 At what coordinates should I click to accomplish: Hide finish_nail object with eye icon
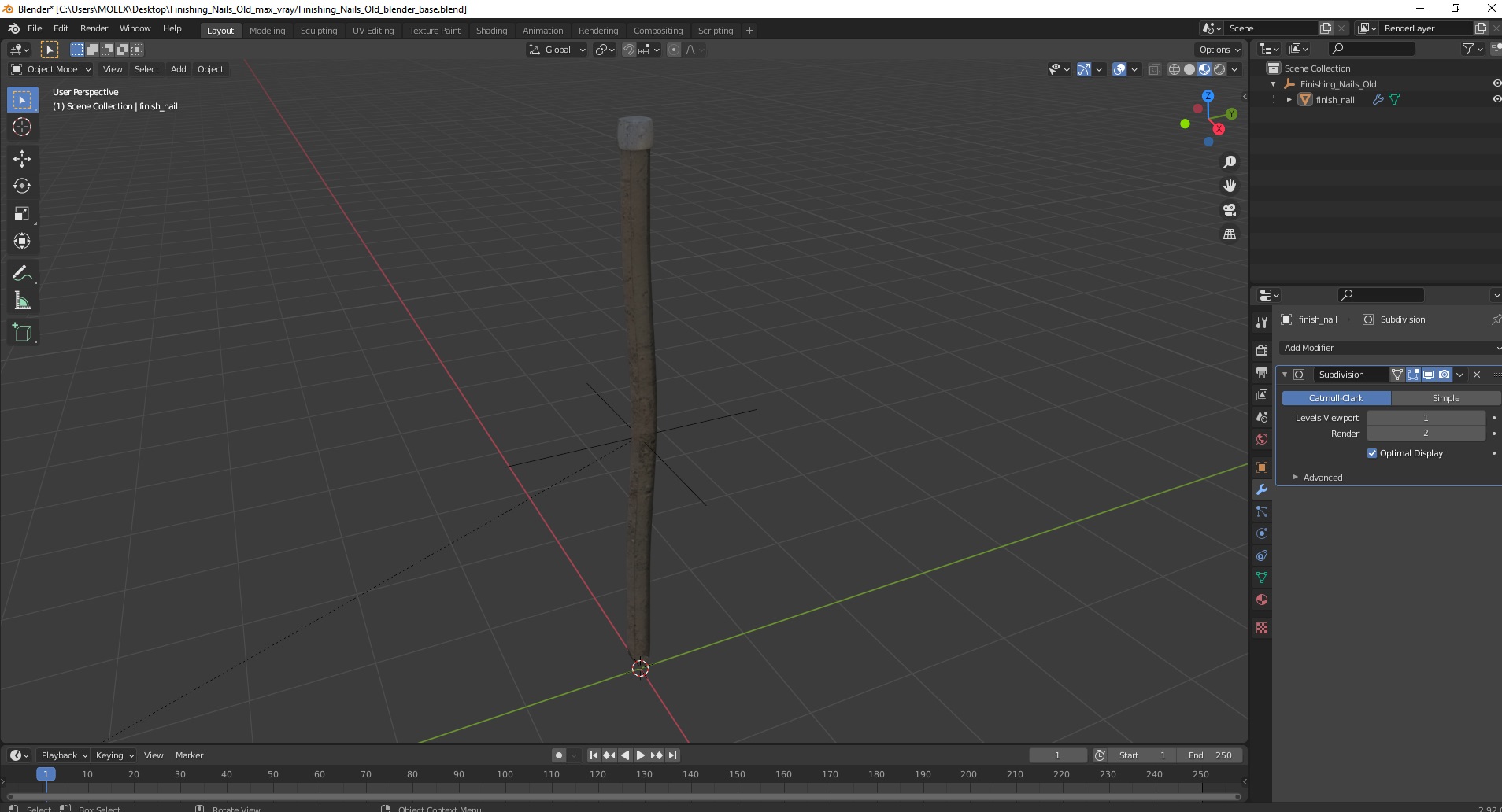pos(1496,99)
